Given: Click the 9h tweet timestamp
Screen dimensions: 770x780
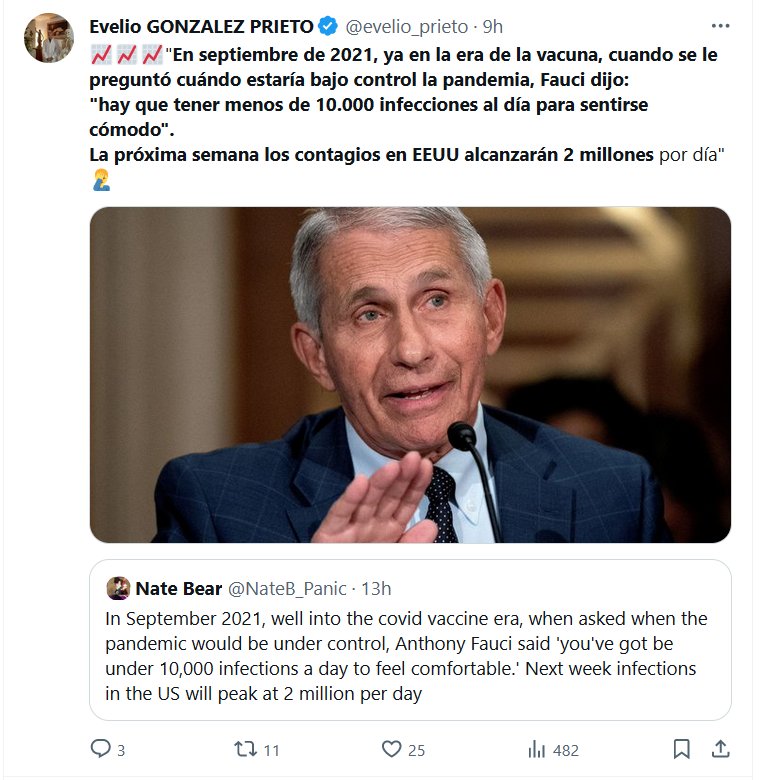Looking at the screenshot, I should (x=493, y=26).
